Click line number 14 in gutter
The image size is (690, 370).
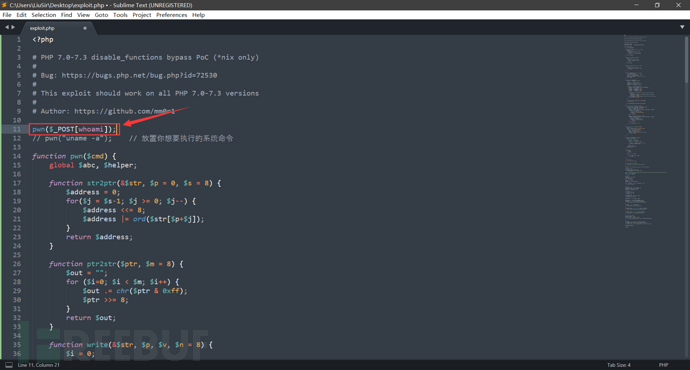[17, 156]
